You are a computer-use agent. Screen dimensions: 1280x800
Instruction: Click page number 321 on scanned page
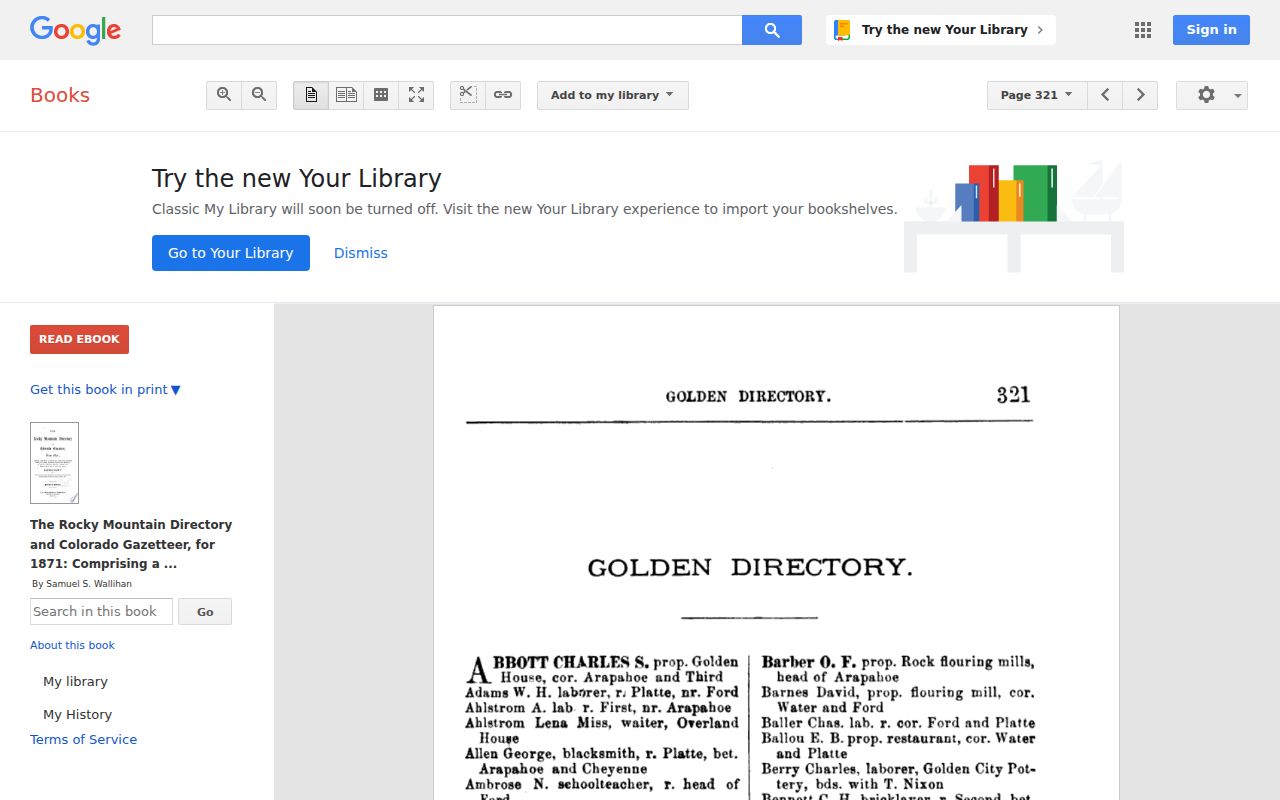1013,394
